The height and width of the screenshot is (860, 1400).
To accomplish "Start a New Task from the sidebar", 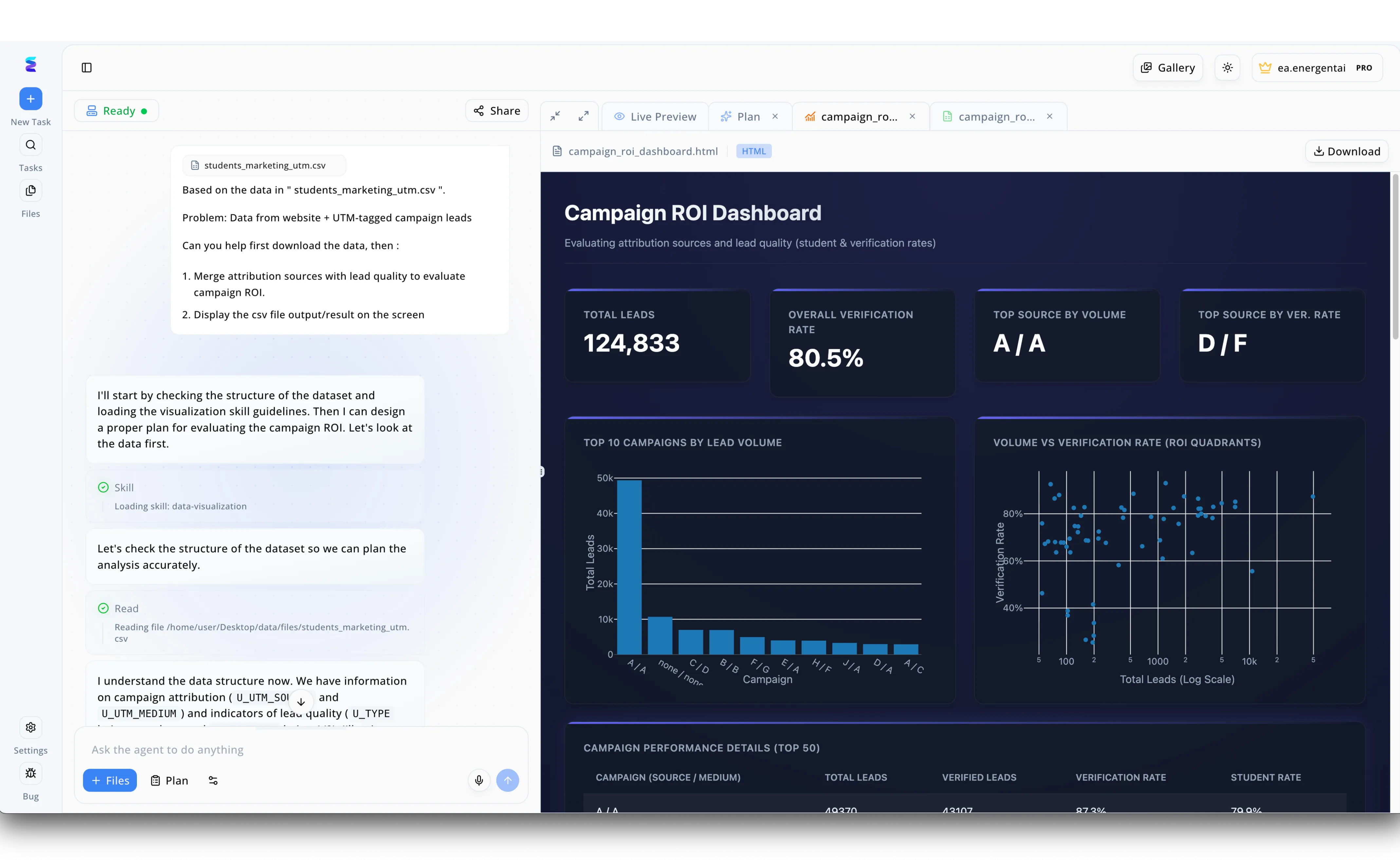I will click(x=30, y=99).
